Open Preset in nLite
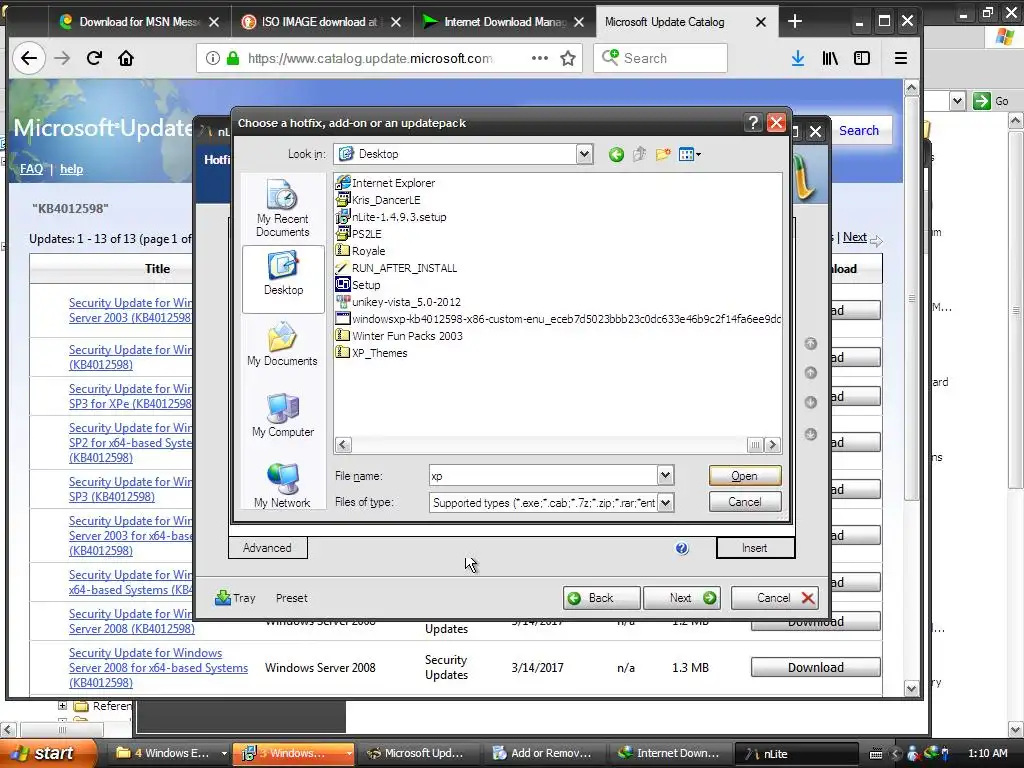 tap(291, 598)
